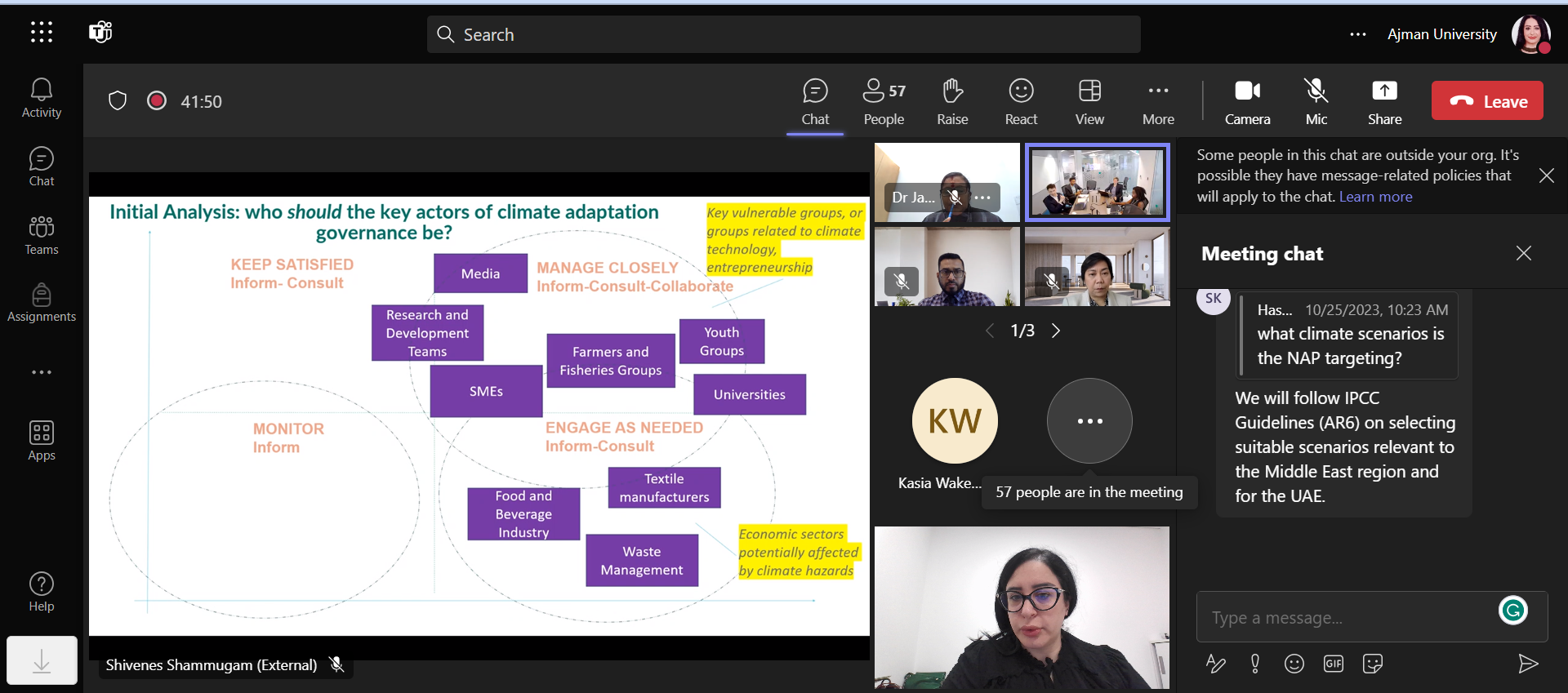
Task: Click the send message arrow
Action: pyautogui.click(x=1527, y=664)
